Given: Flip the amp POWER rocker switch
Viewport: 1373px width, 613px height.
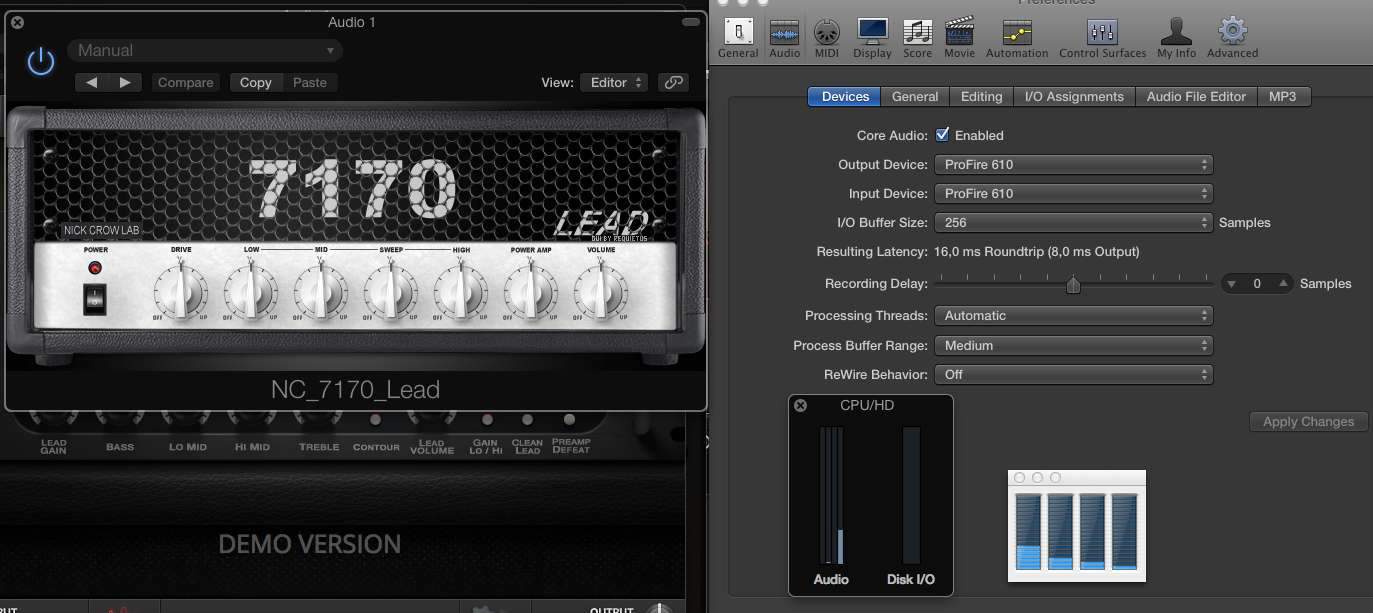Looking at the screenshot, I should (x=95, y=296).
